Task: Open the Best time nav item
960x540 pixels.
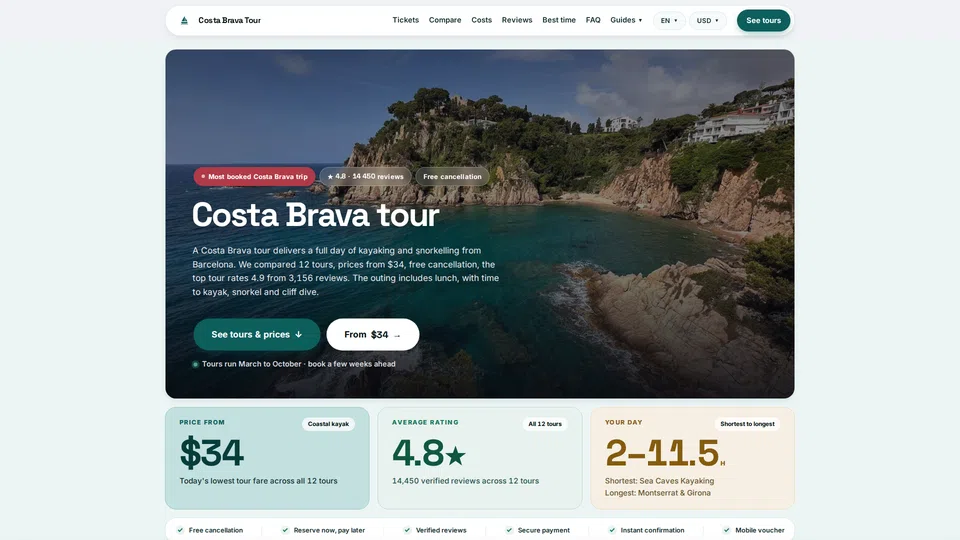Action: point(559,20)
